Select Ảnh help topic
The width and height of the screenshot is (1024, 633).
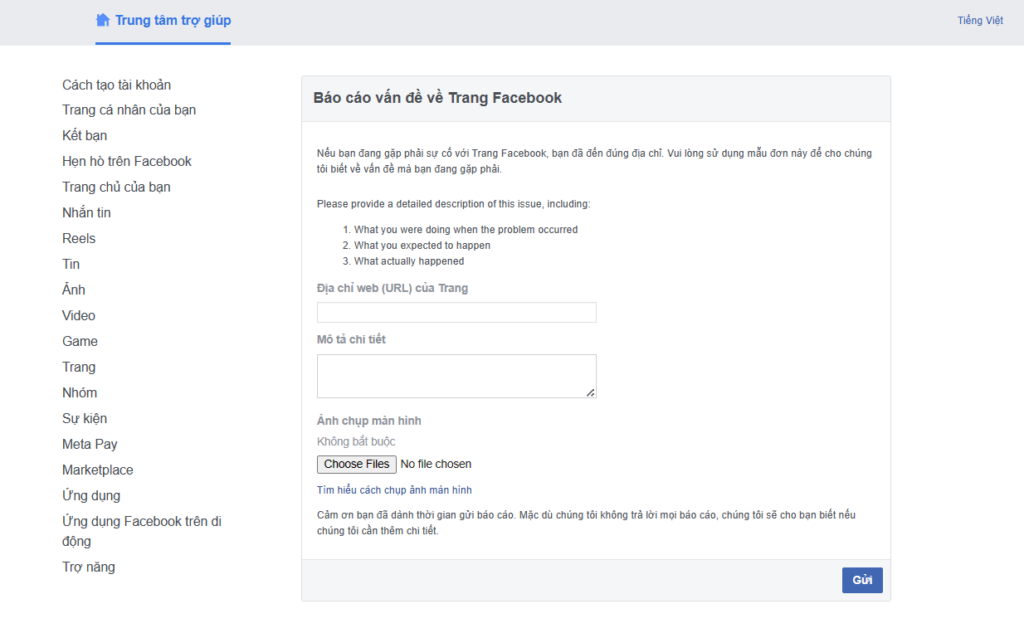(73, 289)
